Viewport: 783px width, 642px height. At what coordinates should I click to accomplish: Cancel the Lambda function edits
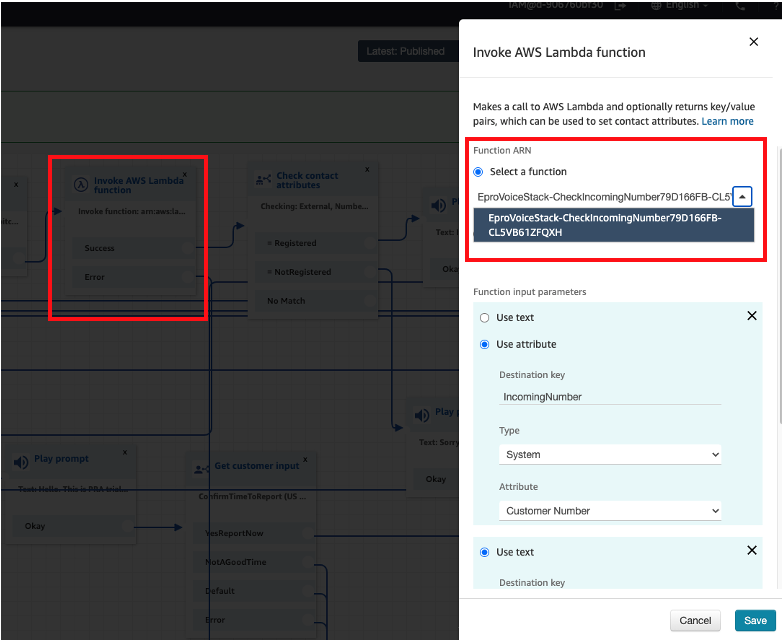tap(695, 621)
